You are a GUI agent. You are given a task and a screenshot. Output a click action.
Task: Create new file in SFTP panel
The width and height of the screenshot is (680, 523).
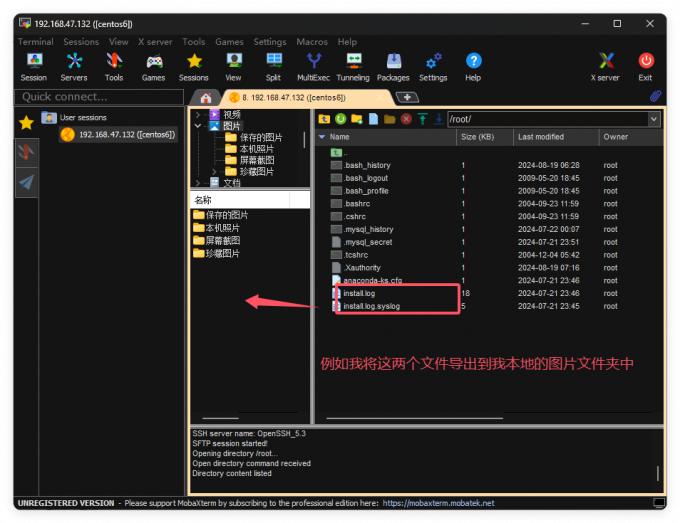[373, 119]
